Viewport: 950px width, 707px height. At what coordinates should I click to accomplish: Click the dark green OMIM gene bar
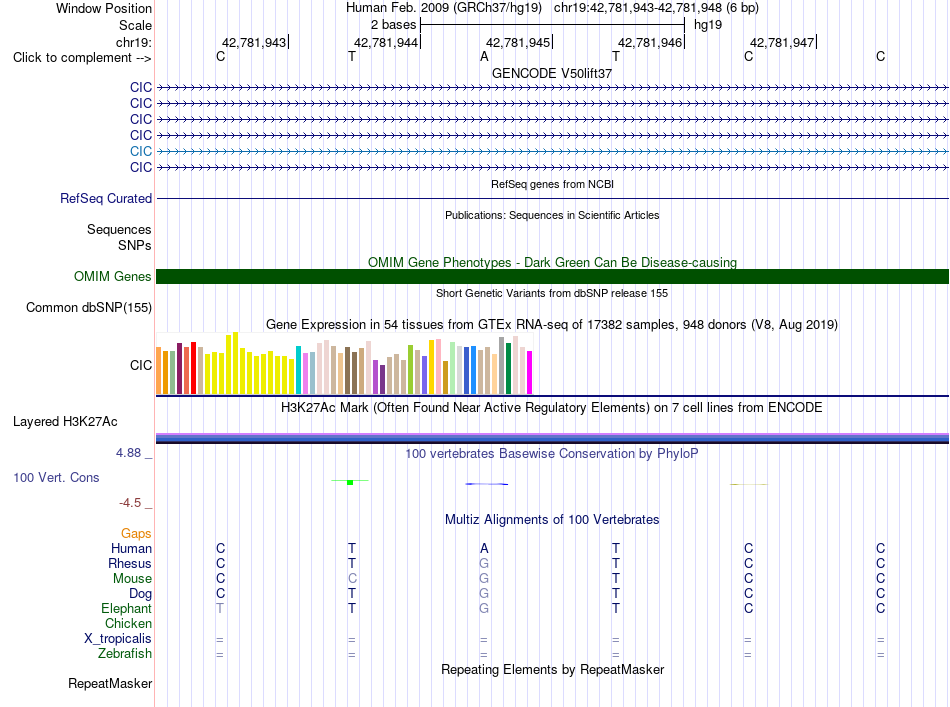pyautogui.click(x=553, y=276)
